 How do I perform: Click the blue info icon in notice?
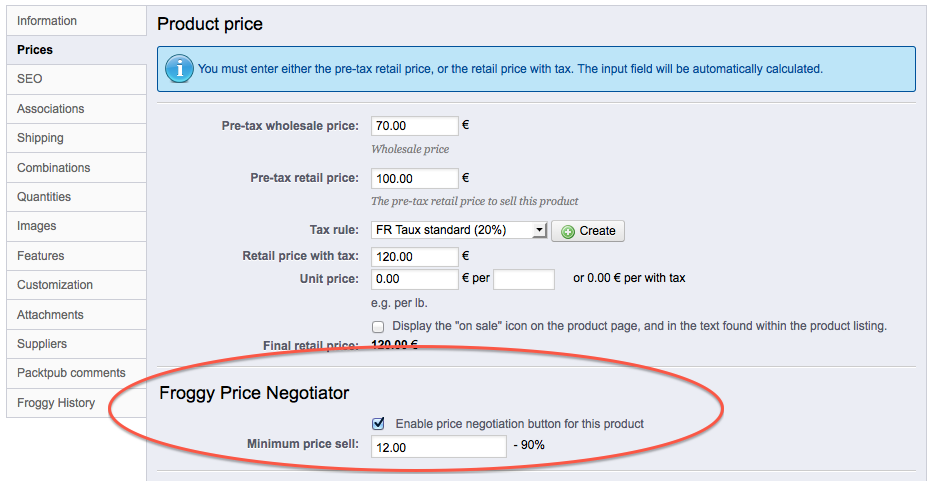[179, 69]
